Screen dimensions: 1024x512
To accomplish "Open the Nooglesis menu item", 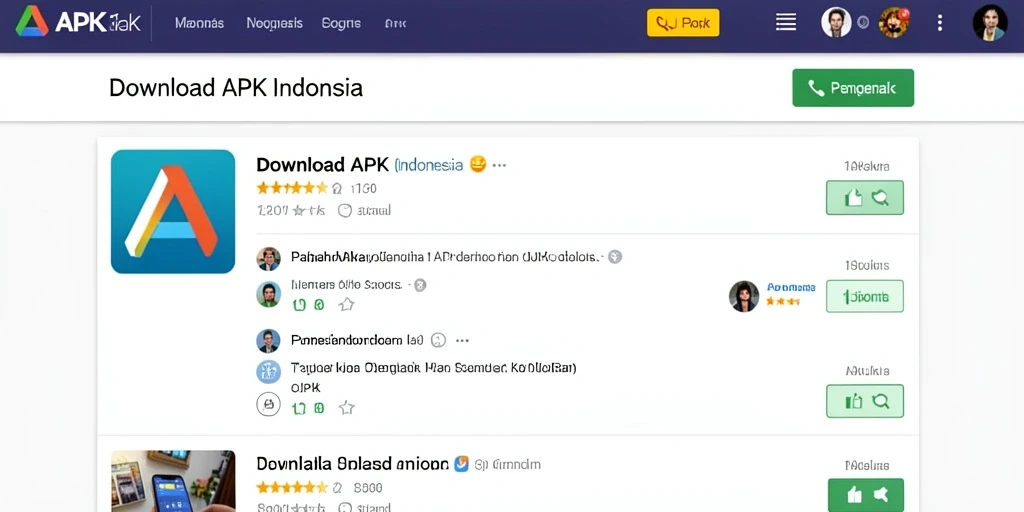I will pyautogui.click(x=274, y=23).
